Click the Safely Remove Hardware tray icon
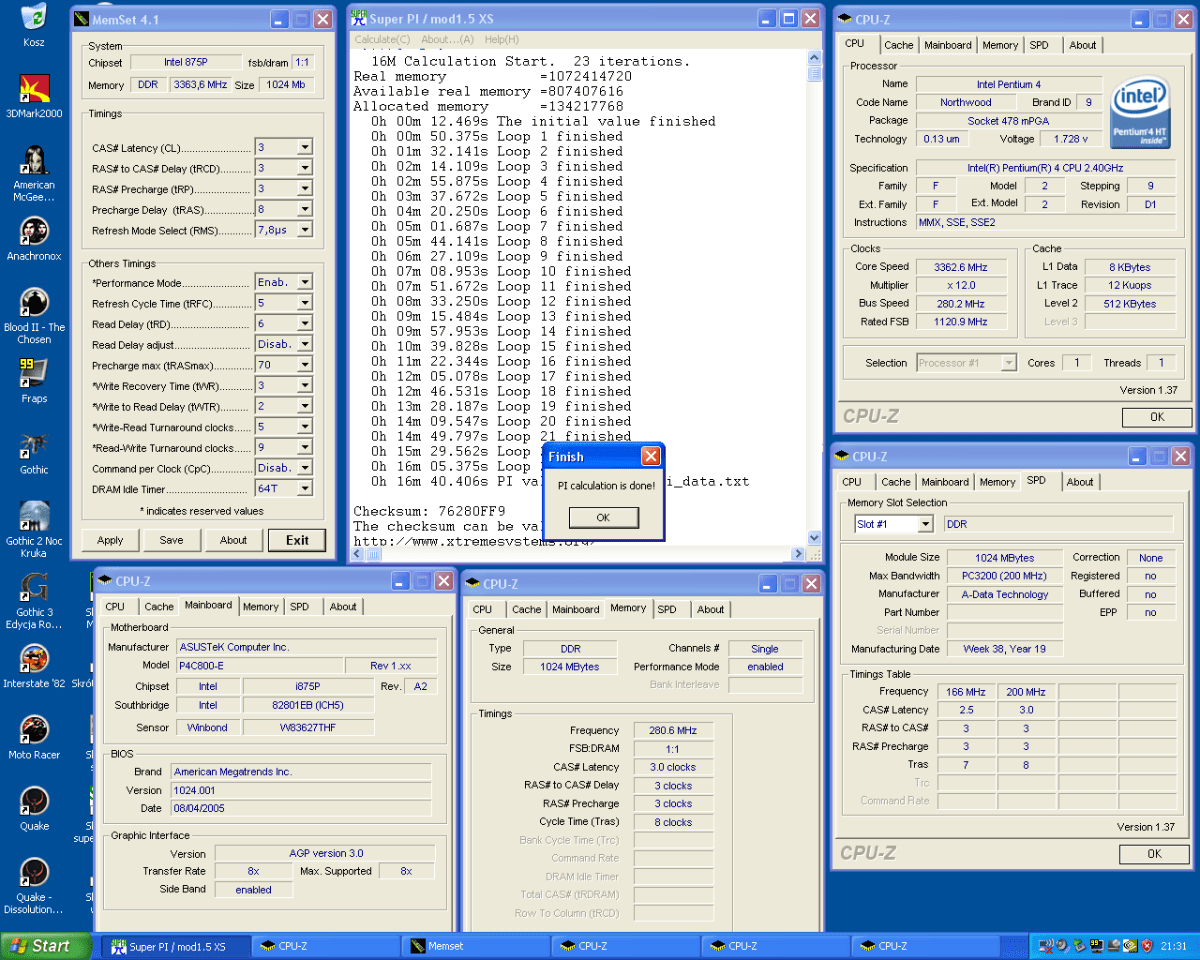The width and height of the screenshot is (1200, 960). tap(1080, 945)
